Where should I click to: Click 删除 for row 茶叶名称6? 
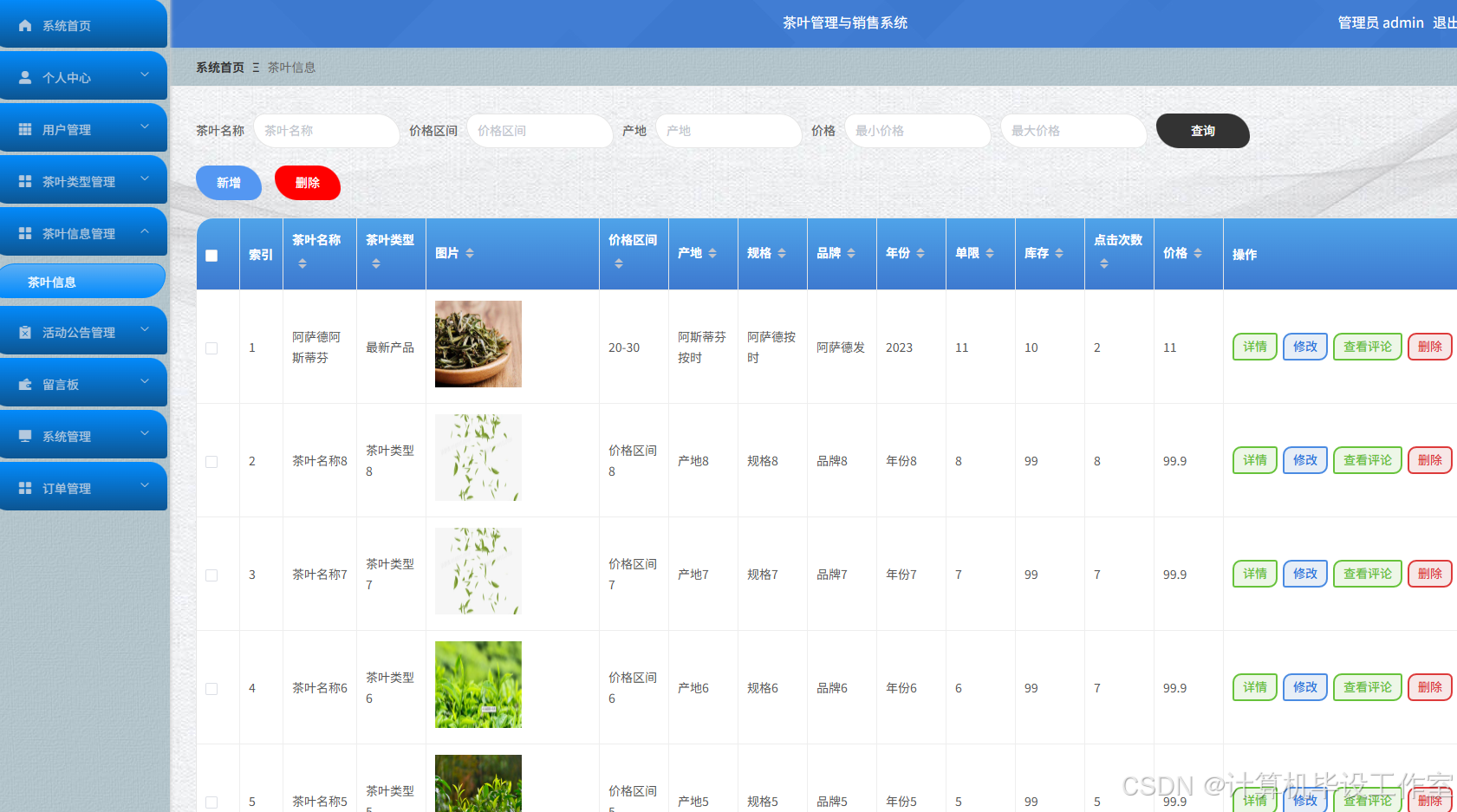pyautogui.click(x=1429, y=687)
